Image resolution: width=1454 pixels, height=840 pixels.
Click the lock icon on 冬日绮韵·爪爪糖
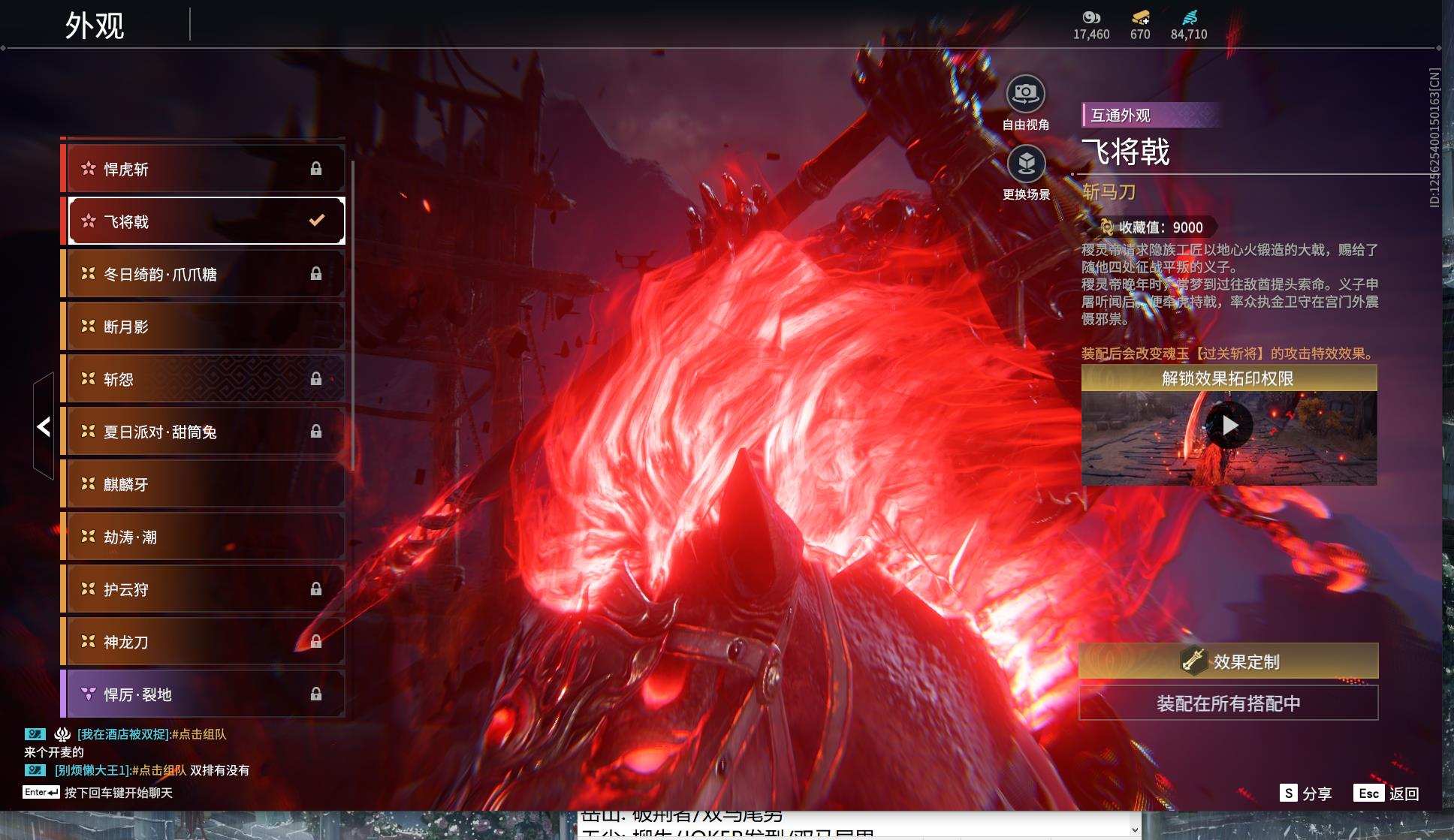click(316, 274)
